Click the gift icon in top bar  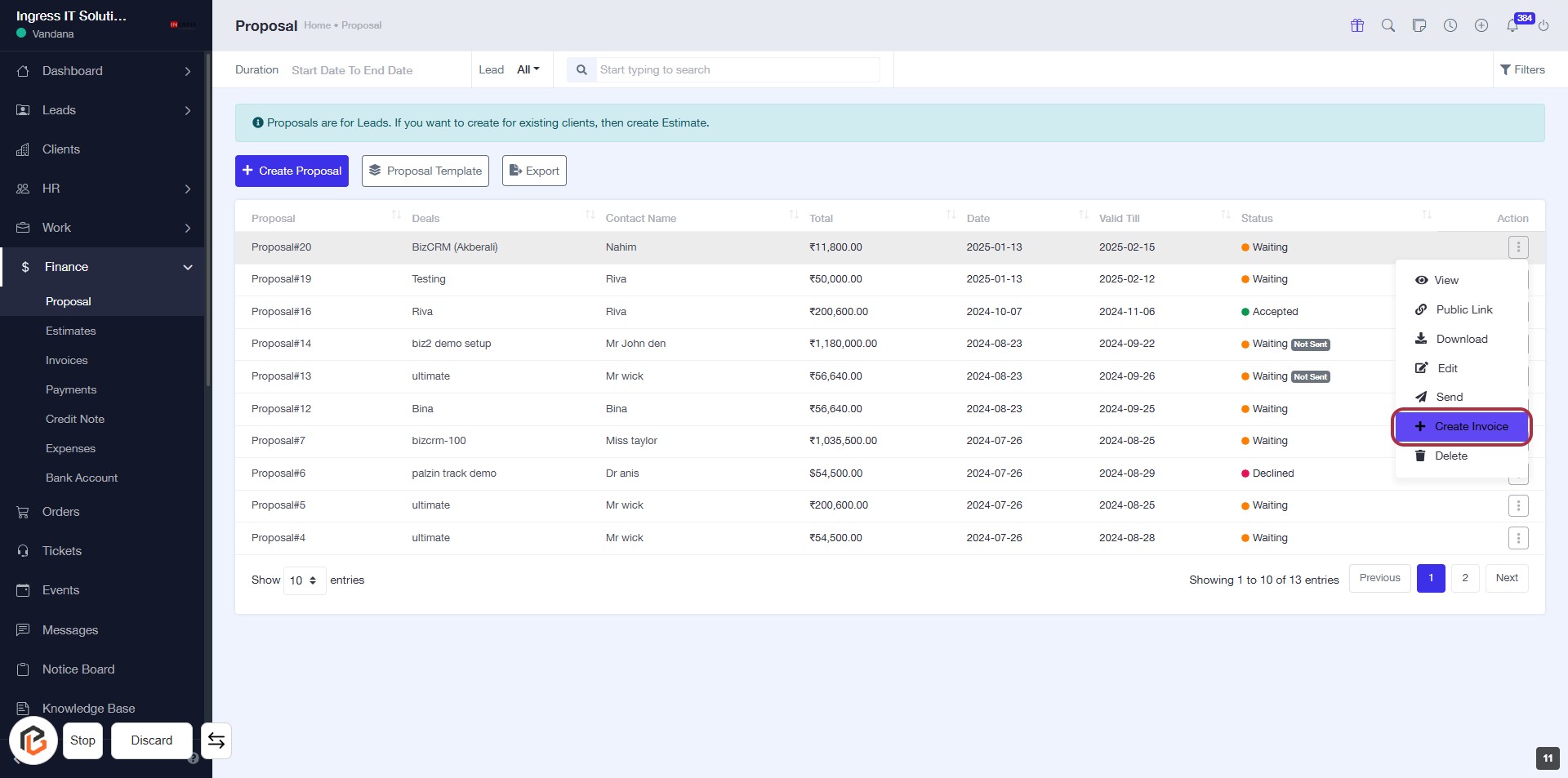point(1357,25)
